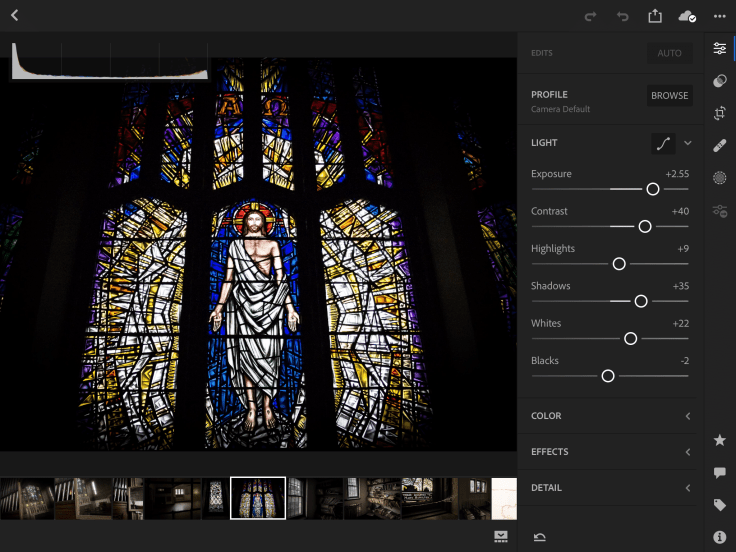736x552 pixels.
Task: Collapse the Light panel chevron
Action: coord(688,143)
